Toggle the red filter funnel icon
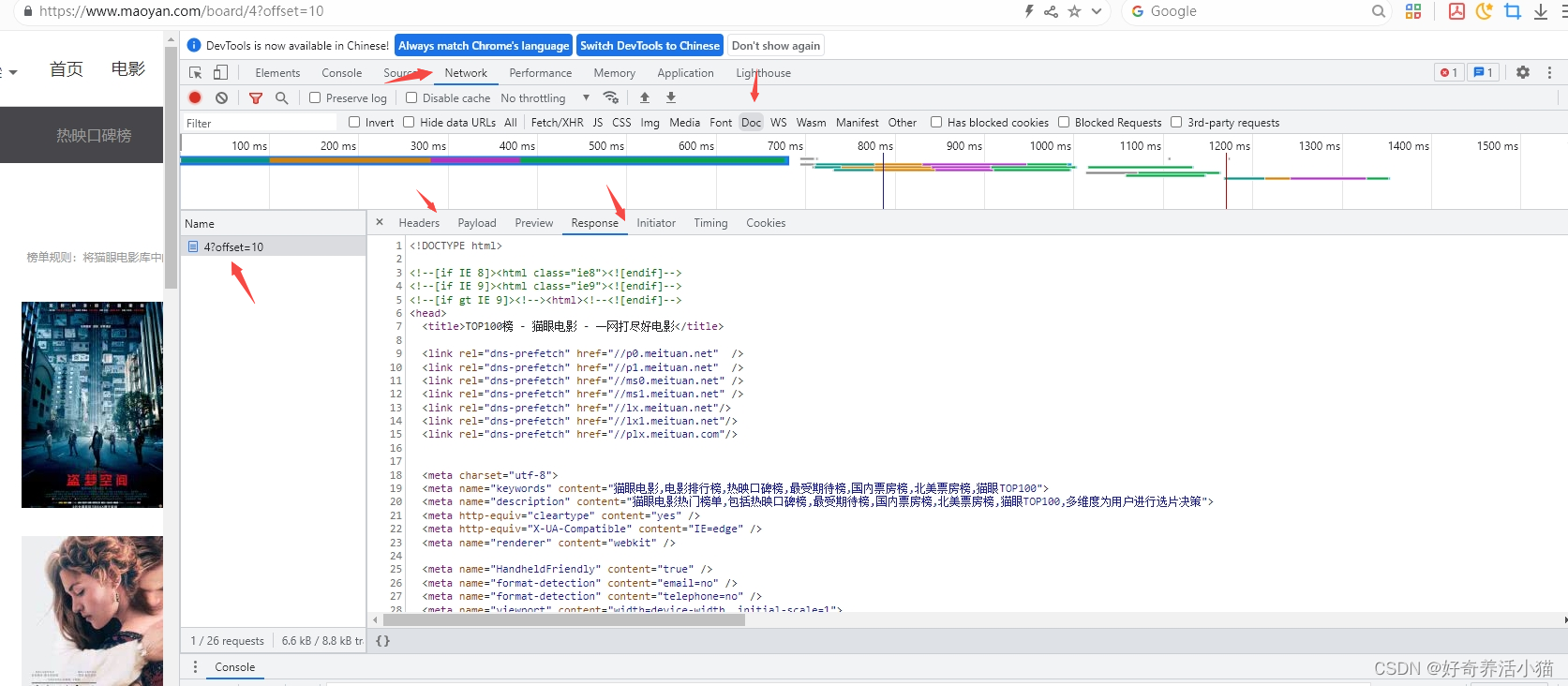 coord(256,97)
